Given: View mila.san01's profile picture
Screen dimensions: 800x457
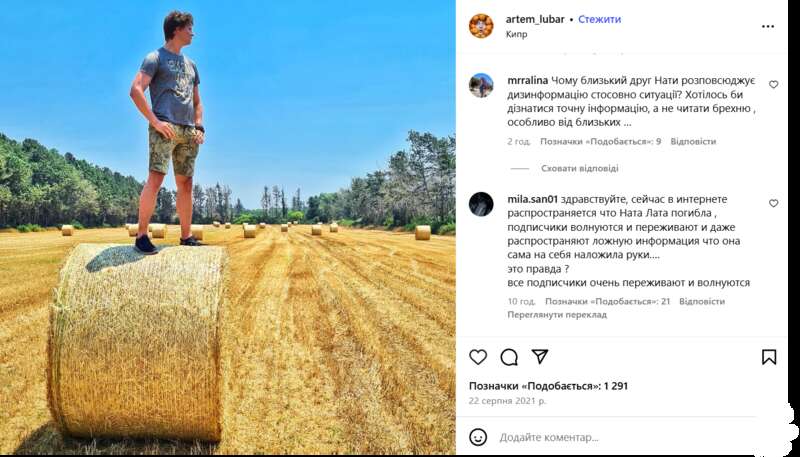Looking at the screenshot, I should [x=481, y=204].
